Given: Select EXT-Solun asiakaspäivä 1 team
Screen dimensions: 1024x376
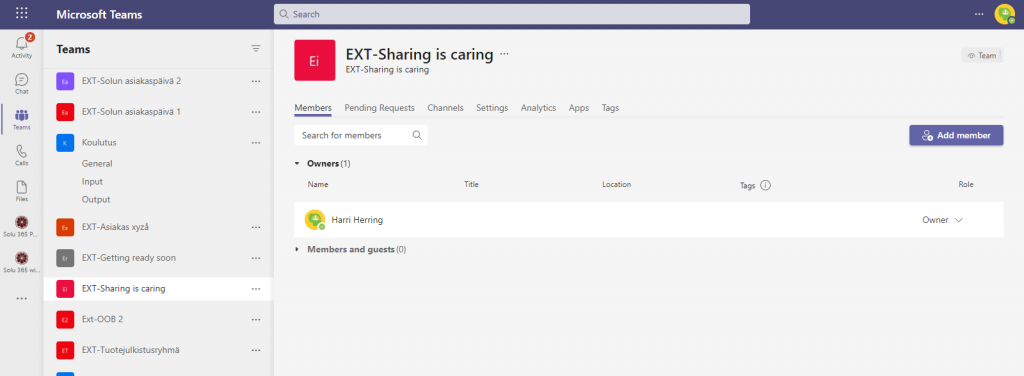Looking at the screenshot, I should [x=158, y=112].
